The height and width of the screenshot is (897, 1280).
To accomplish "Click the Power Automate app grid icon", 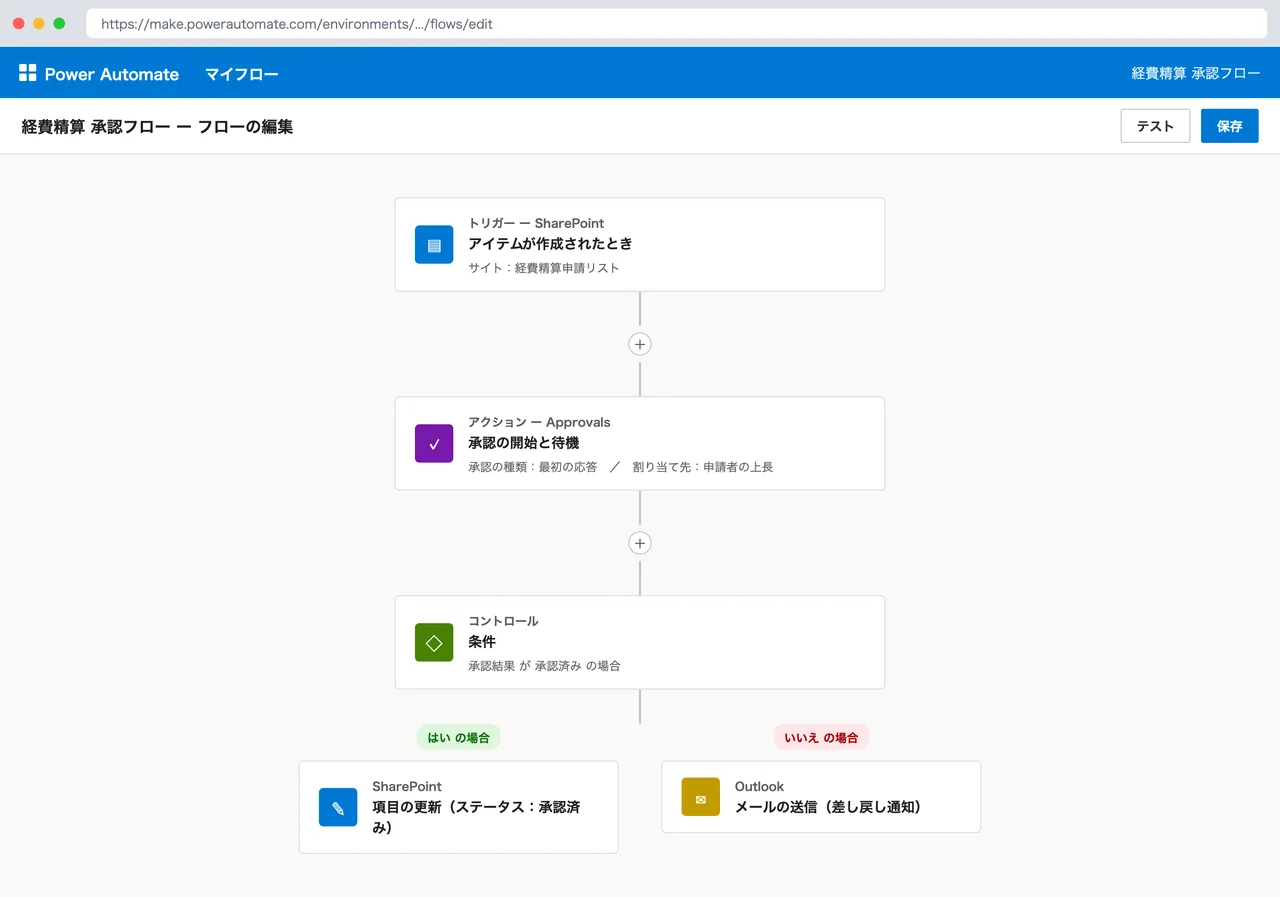I will [x=27, y=73].
